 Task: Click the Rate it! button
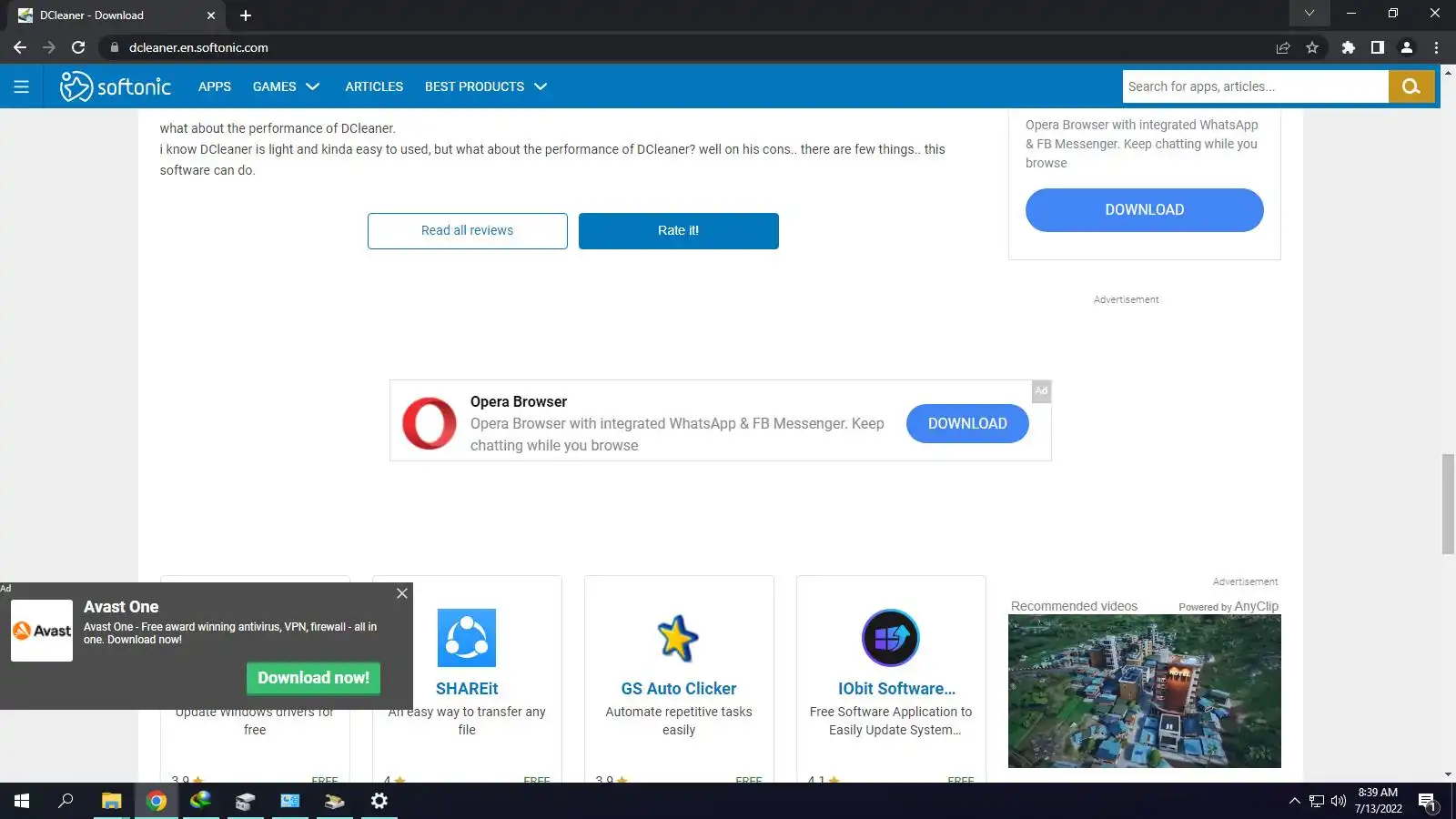point(679,231)
